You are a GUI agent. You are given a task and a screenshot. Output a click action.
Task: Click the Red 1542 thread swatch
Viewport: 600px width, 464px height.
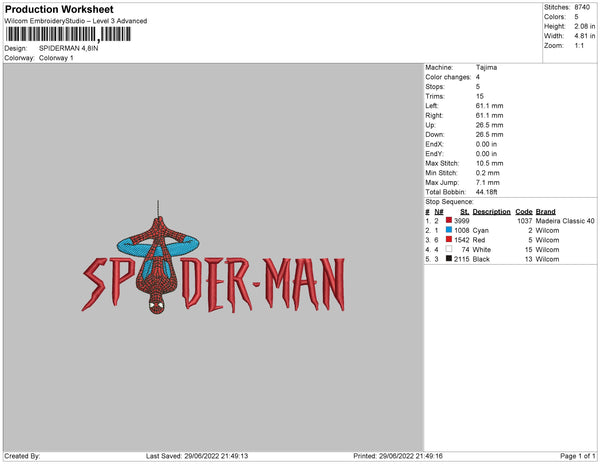pos(449,239)
